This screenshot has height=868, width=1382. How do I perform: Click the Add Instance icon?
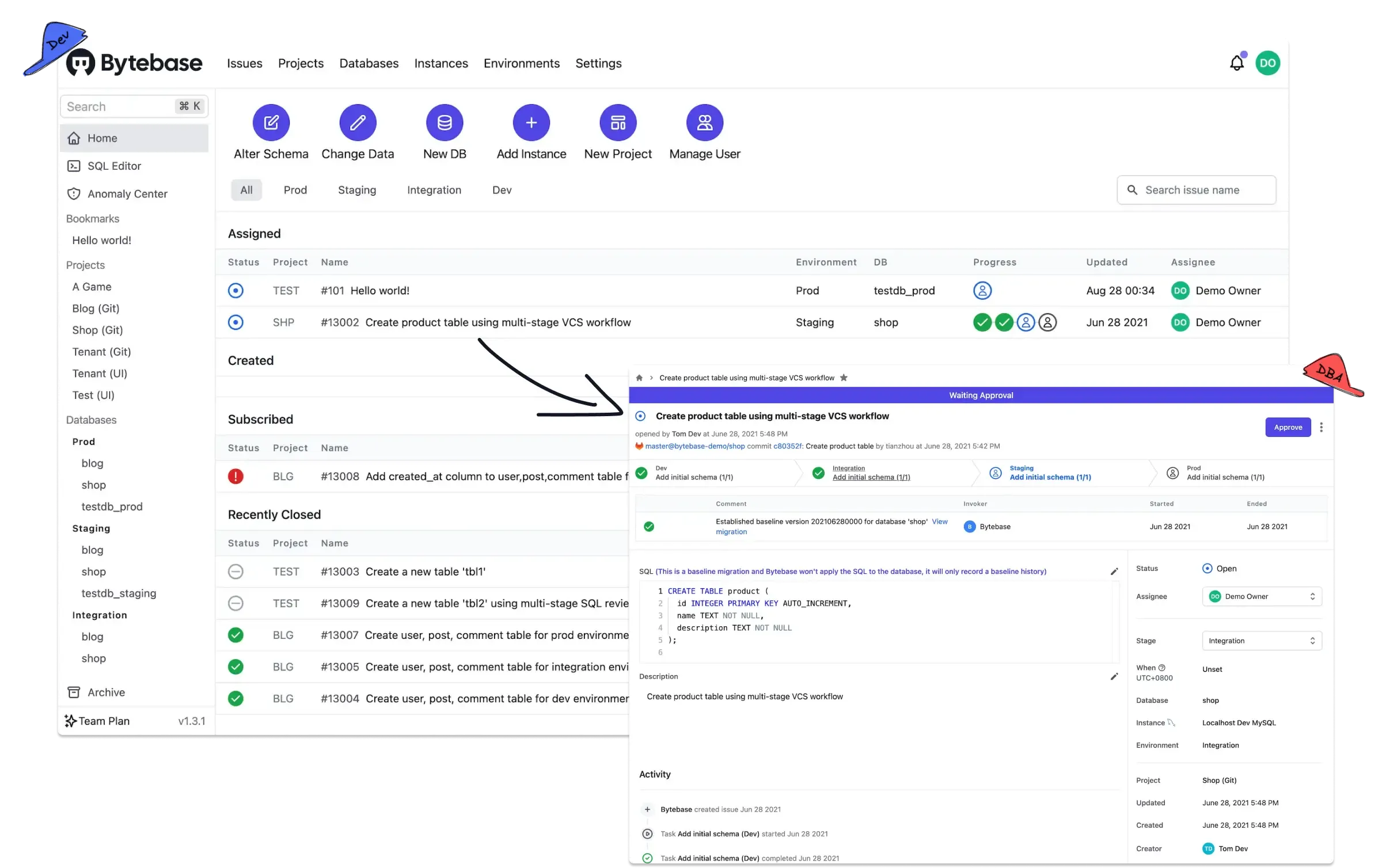(531, 123)
